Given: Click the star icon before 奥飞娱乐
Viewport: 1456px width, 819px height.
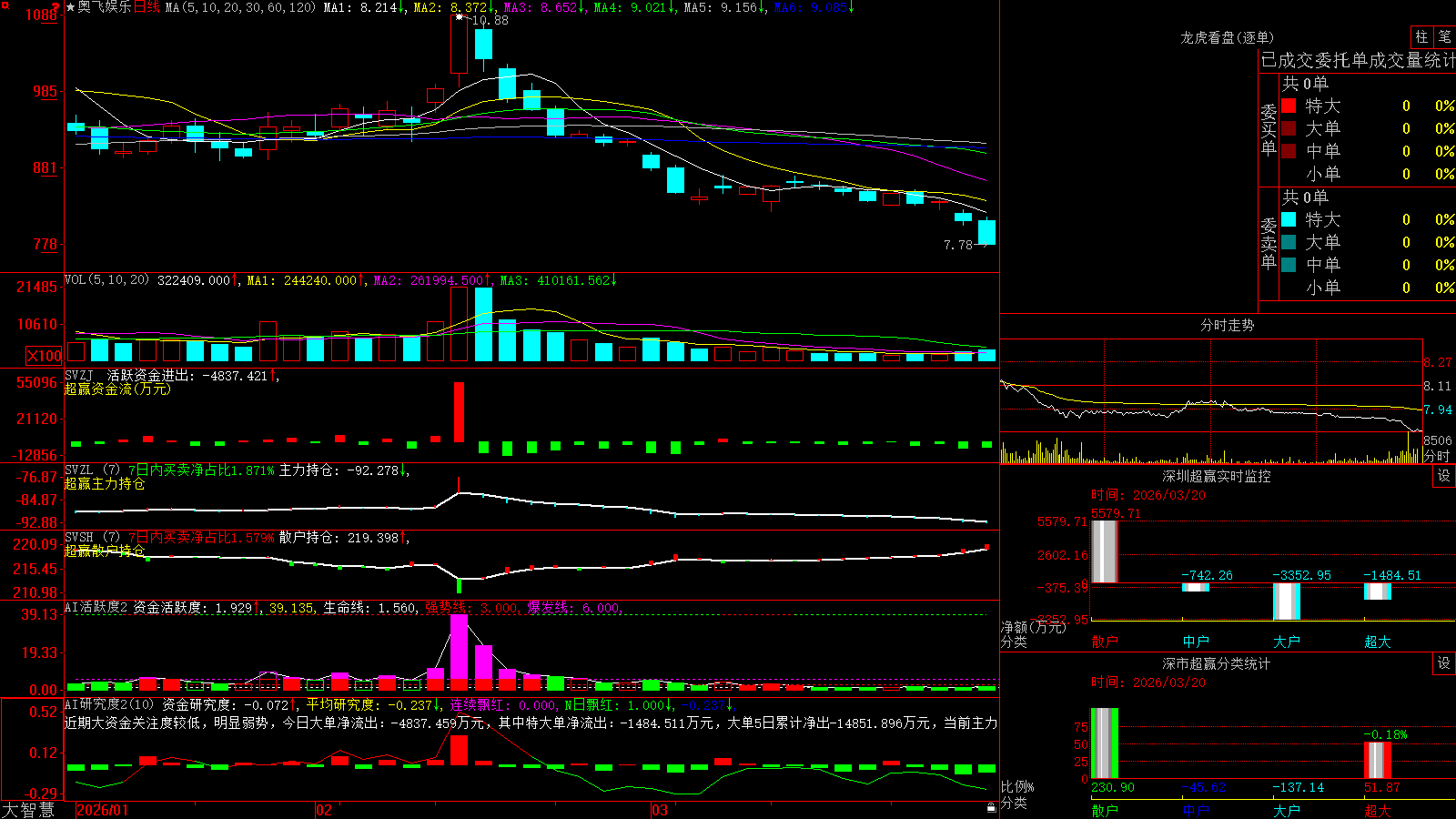Looking at the screenshot, I should (x=71, y=7).
